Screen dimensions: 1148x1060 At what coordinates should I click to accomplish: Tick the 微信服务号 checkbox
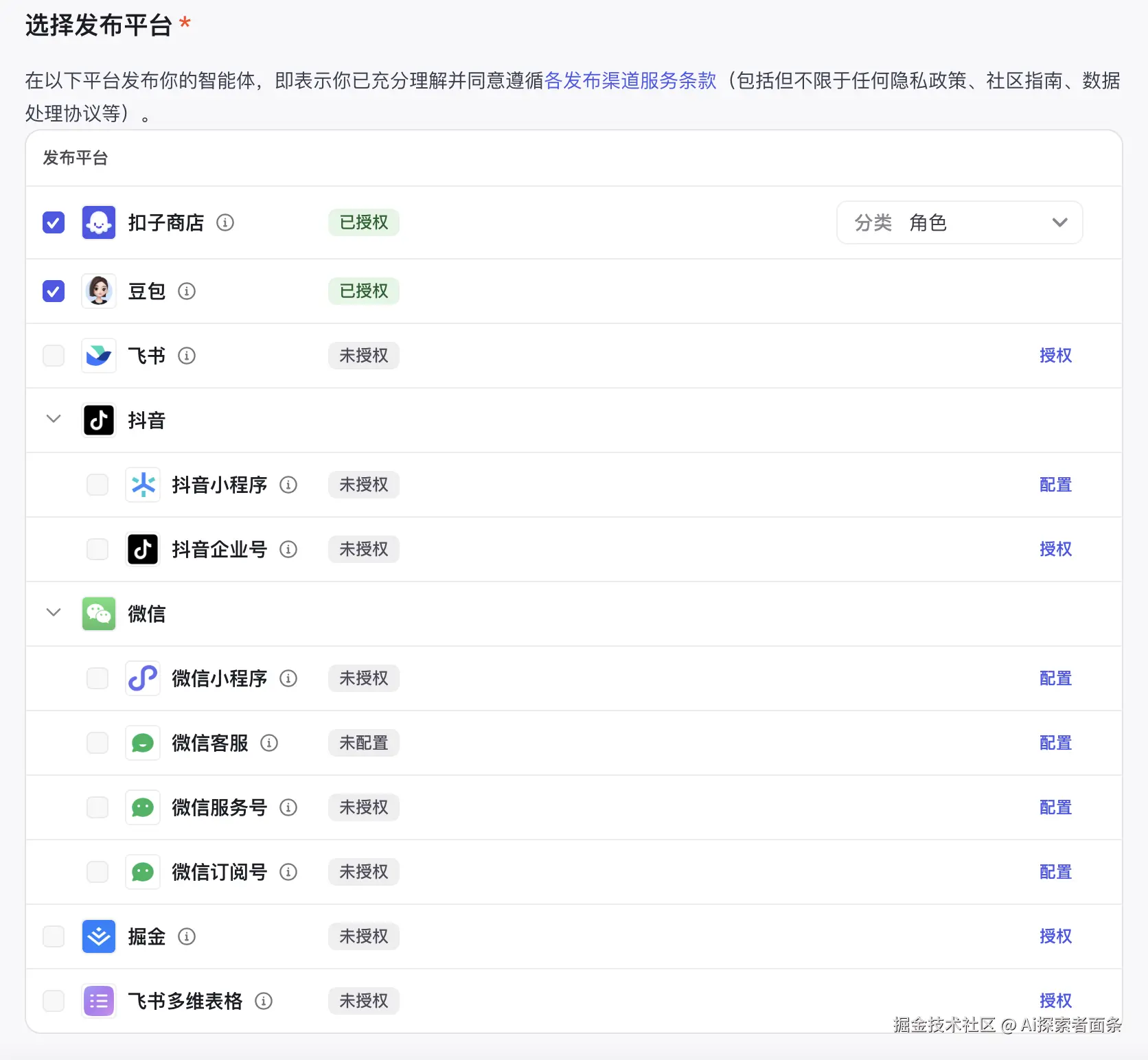pos(97,807)
